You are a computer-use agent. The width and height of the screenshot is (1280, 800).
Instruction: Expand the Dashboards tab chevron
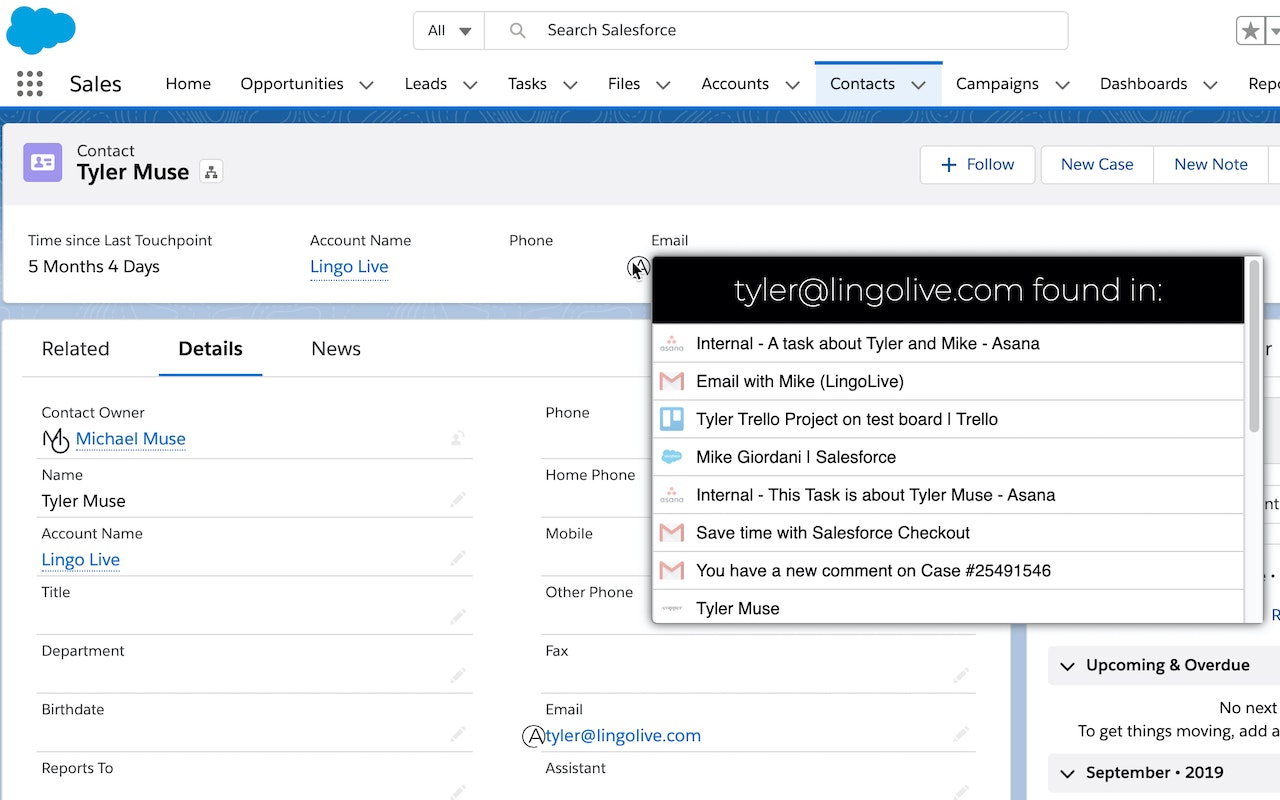coord(1210,85)
